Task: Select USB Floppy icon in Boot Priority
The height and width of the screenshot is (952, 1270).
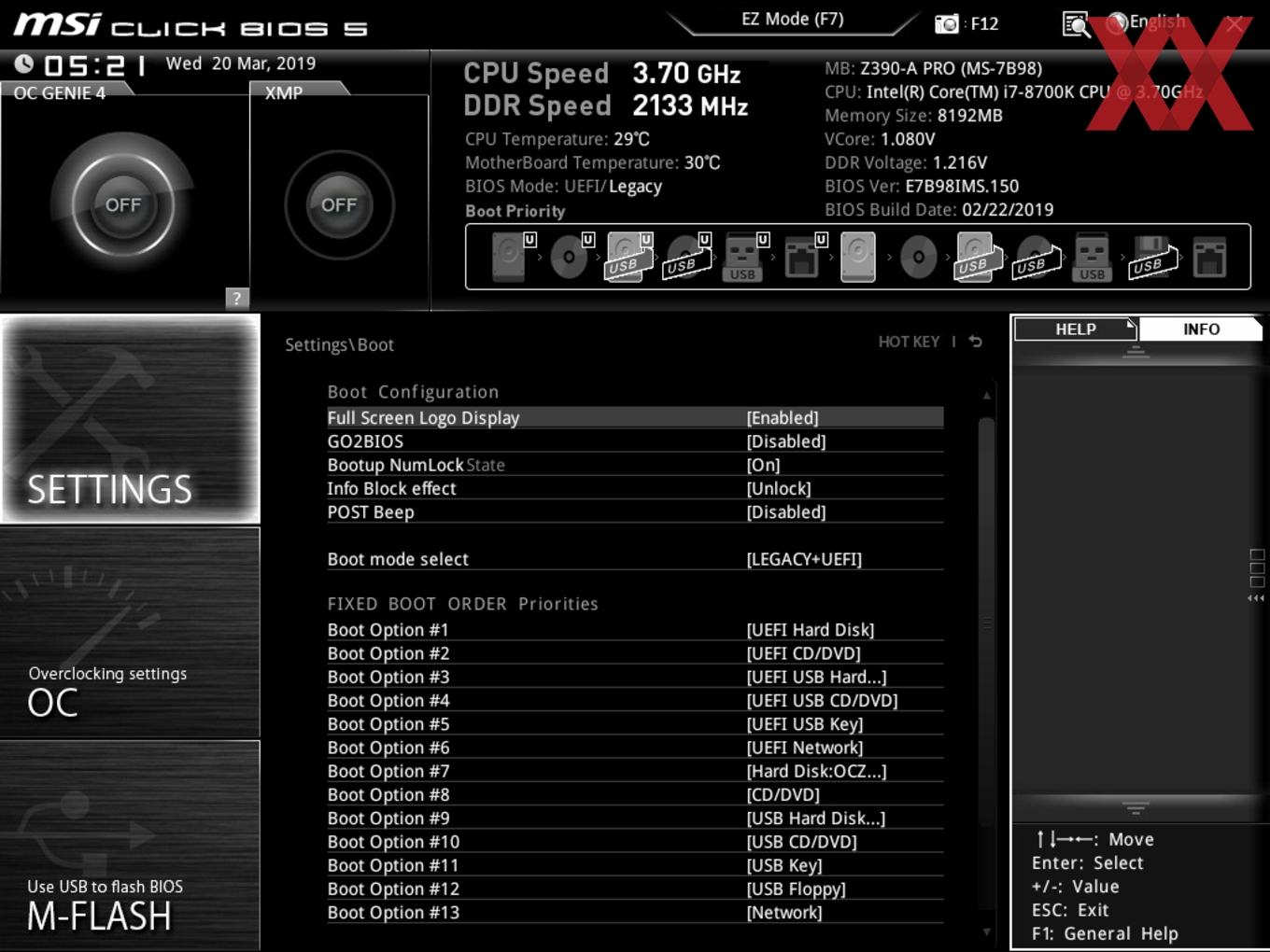Action: 1151,257
